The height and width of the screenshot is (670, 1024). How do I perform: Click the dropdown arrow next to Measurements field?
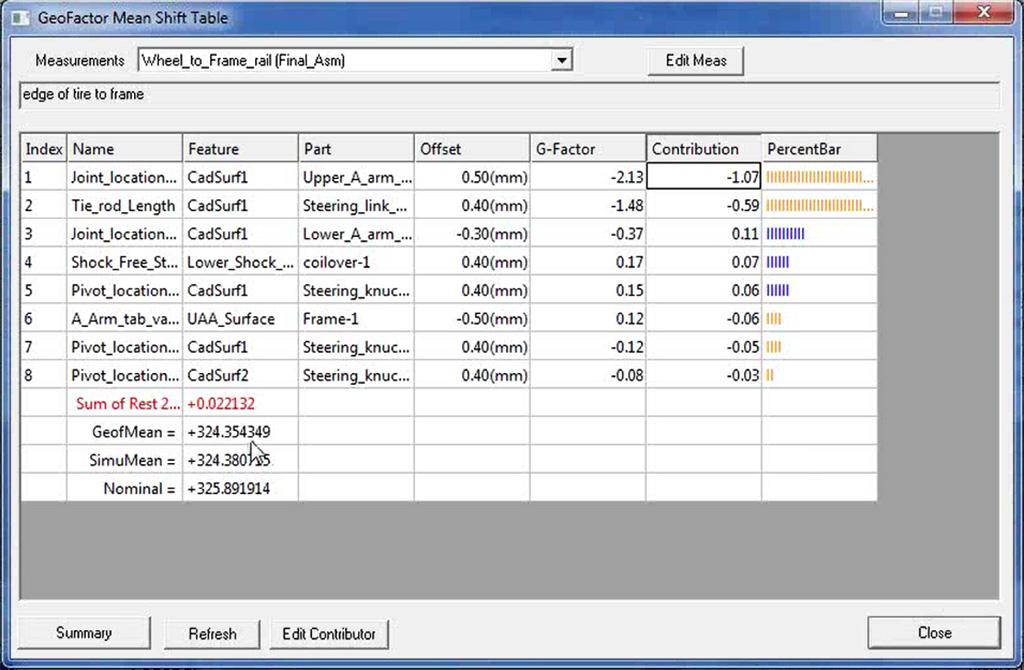point(562,60)
